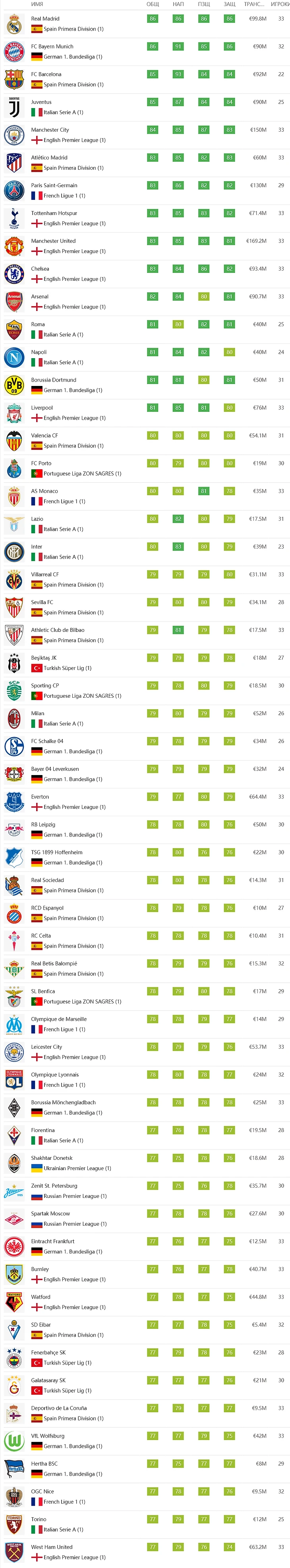Click the ЗАЩ defense column header
The image size is (290, 1568).
coord(229,4)
